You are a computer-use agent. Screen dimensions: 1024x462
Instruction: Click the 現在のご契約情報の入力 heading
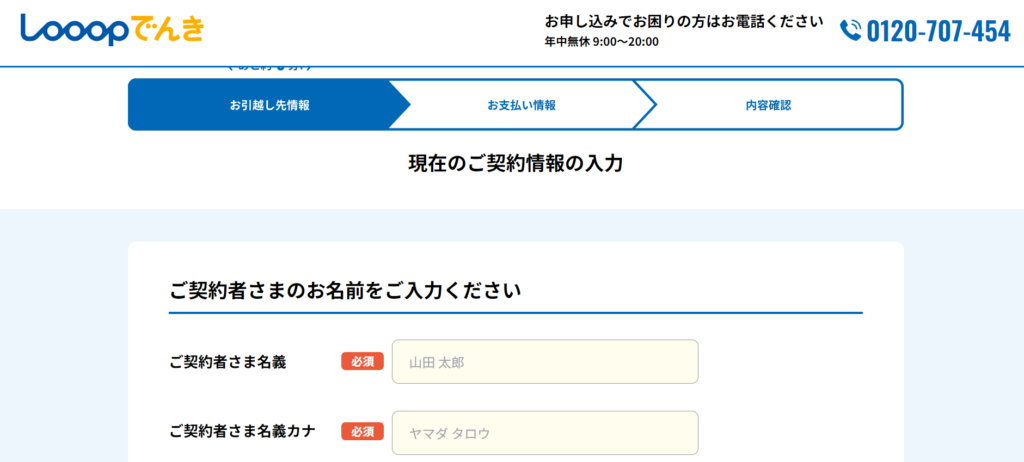tap(515, 163)
